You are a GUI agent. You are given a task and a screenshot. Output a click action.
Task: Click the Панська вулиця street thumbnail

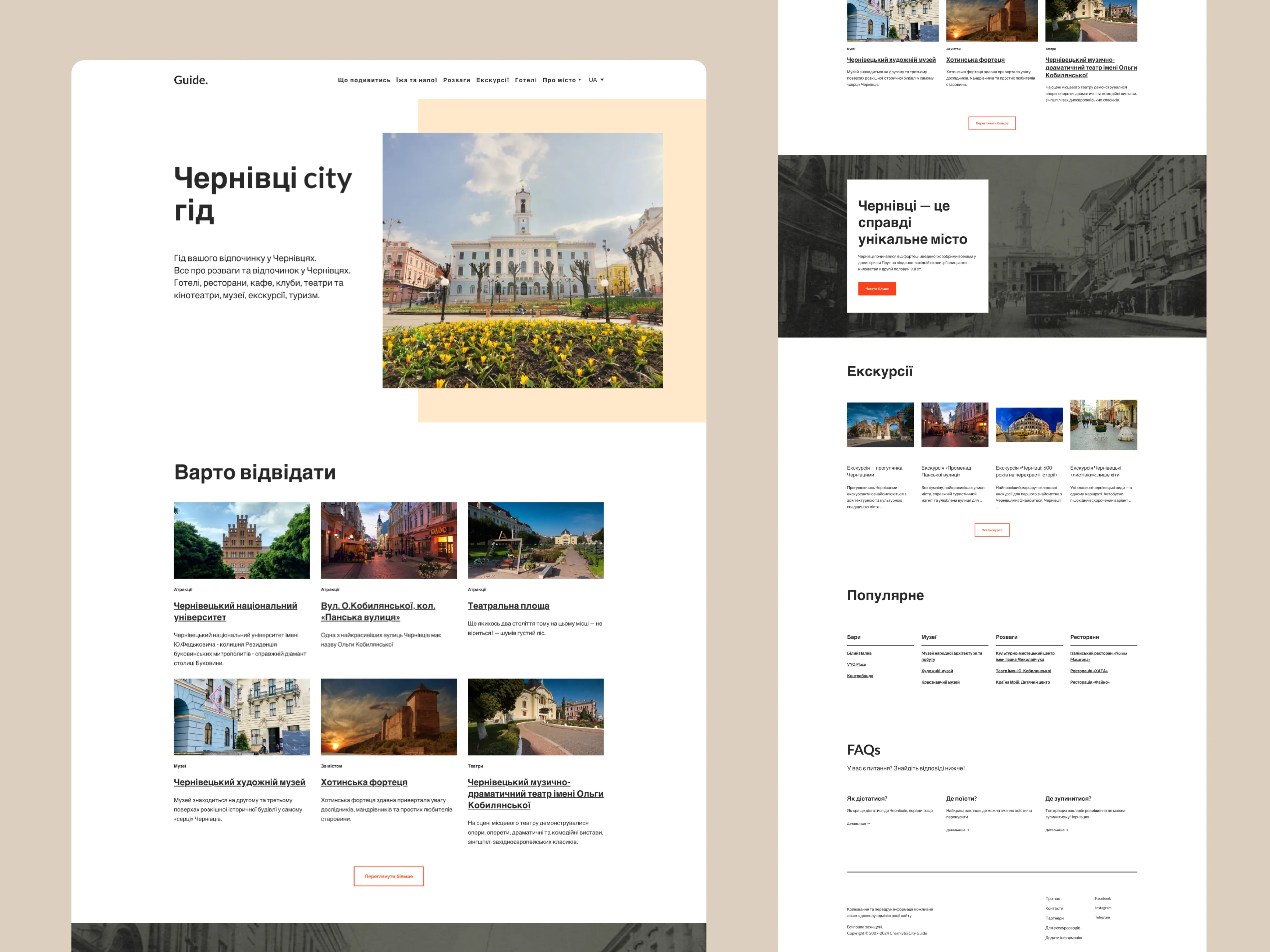pos(389,540)
